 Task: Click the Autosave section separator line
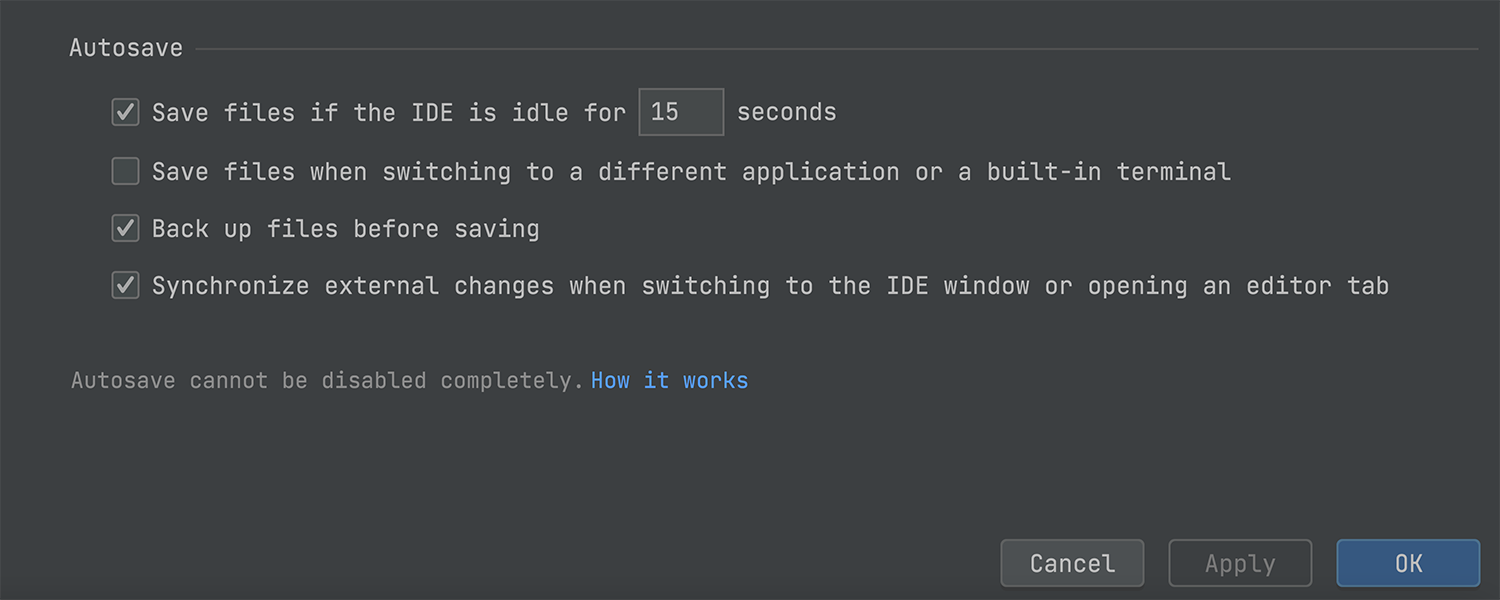click(837, 49)
